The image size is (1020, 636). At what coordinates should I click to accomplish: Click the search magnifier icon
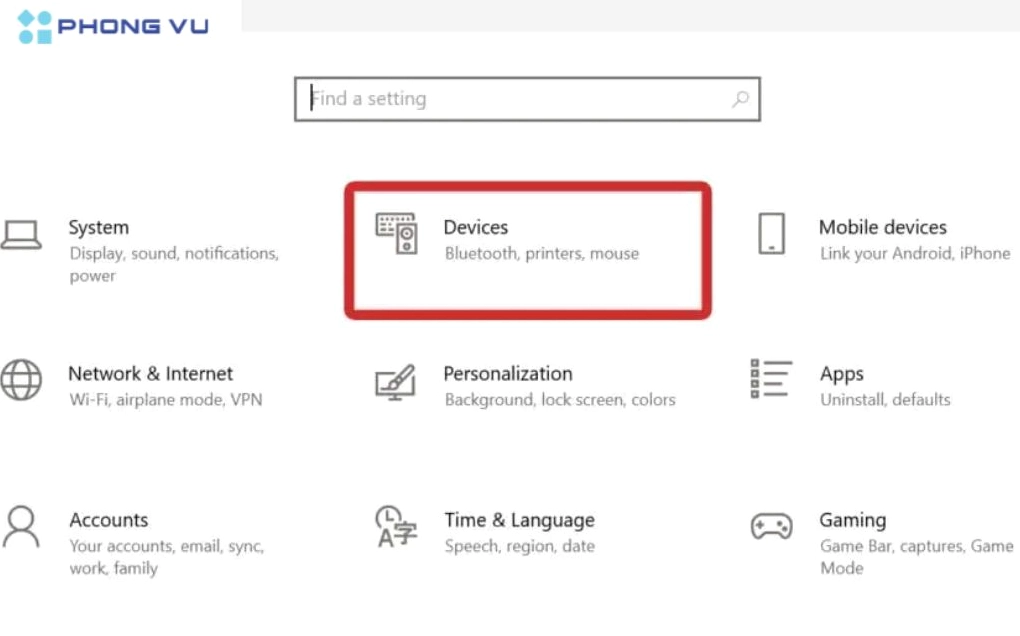740,99
